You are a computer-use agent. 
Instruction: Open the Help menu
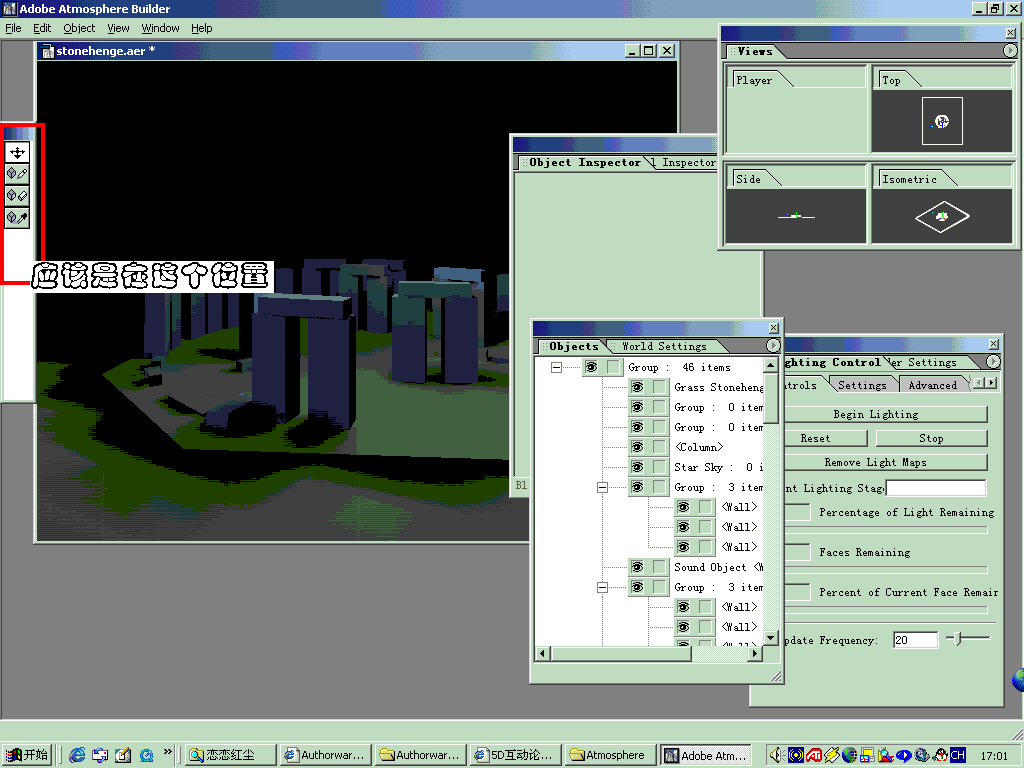(202, 28)
